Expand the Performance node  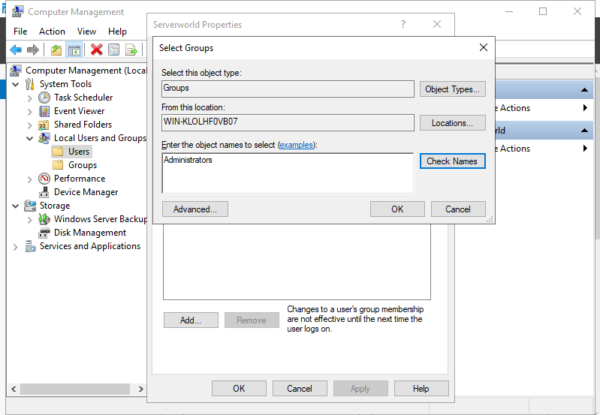click(30, 179)
